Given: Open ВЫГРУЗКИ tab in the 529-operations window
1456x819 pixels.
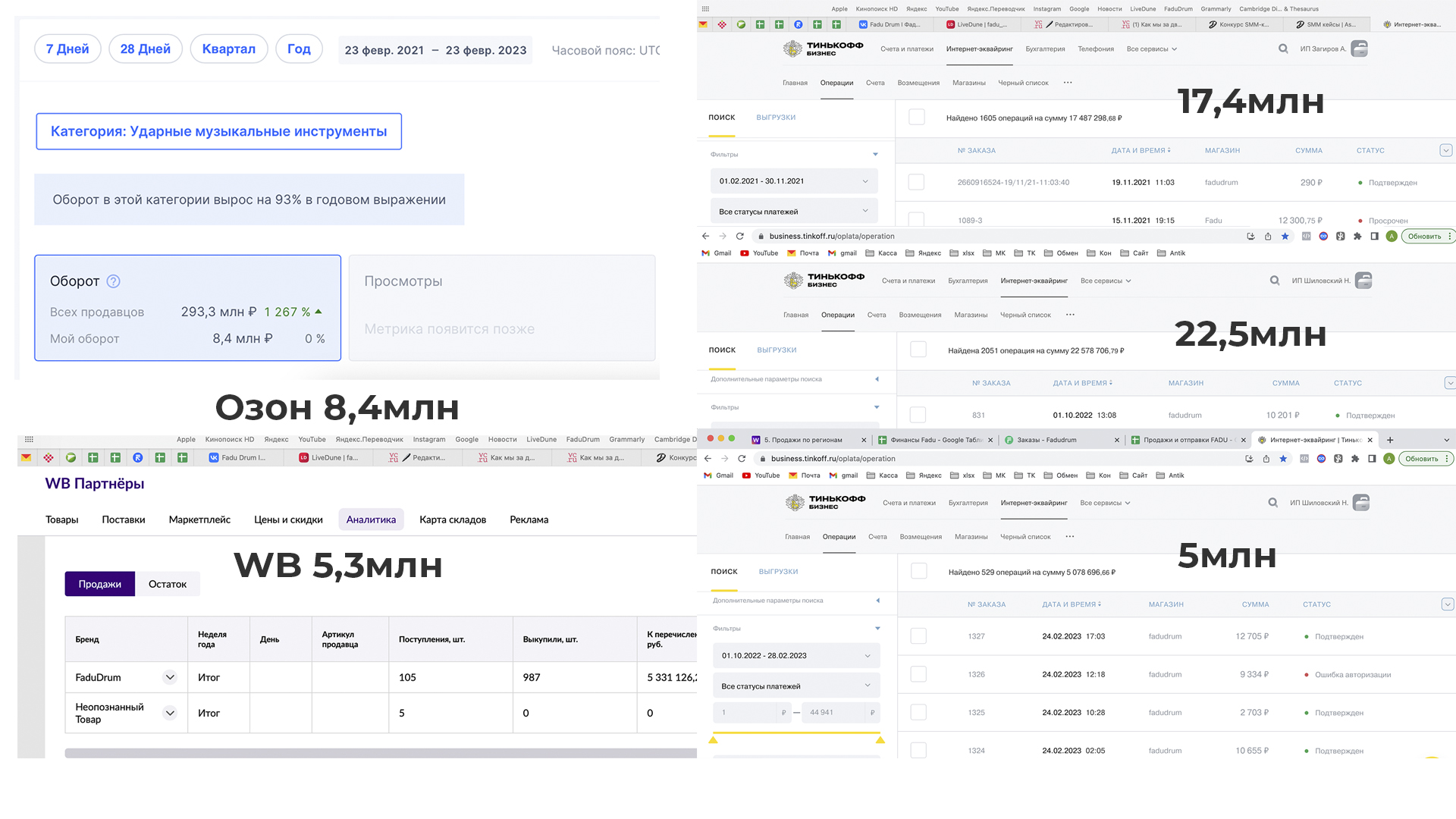Looking at the screenshot, I should (778, 572).
